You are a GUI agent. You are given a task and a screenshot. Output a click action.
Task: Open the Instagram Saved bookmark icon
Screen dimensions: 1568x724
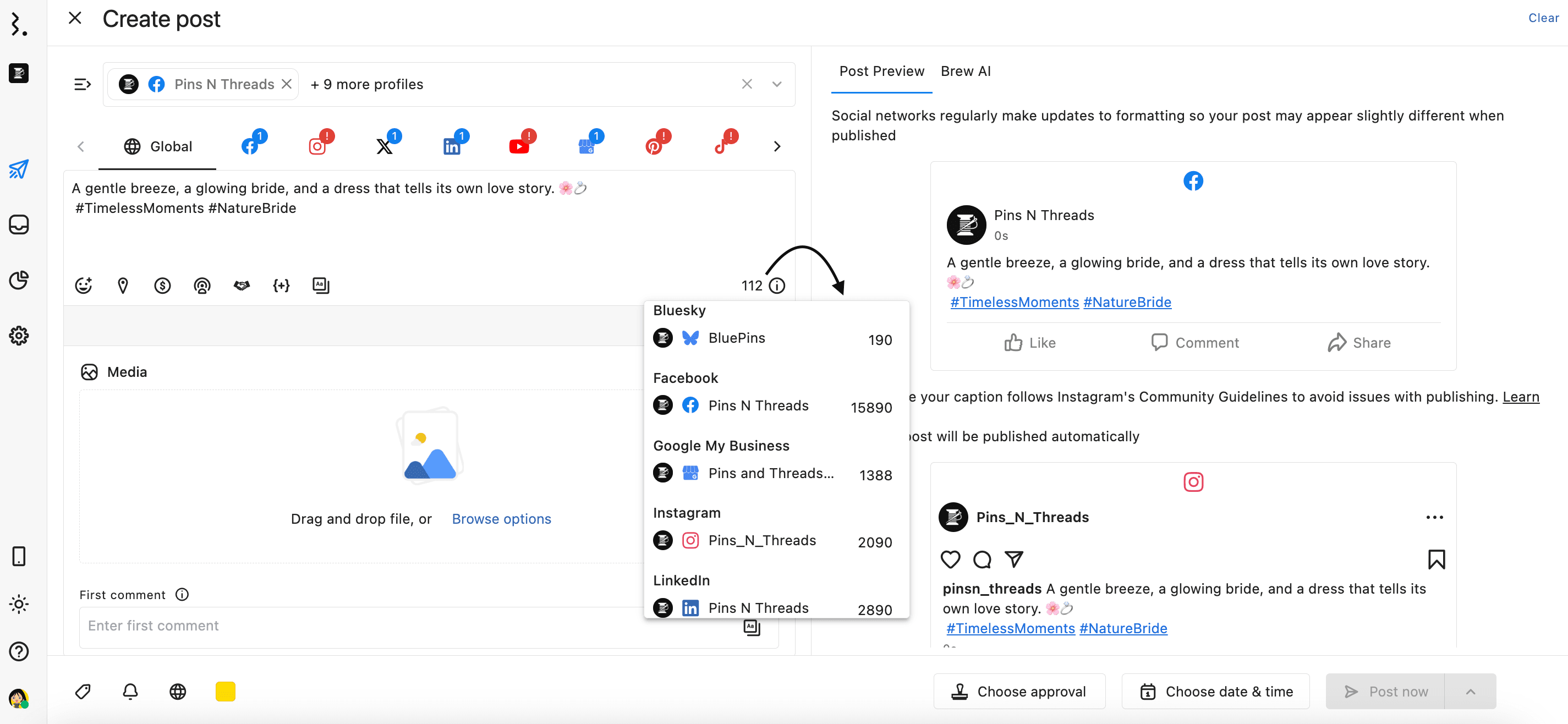(1436, 559)
